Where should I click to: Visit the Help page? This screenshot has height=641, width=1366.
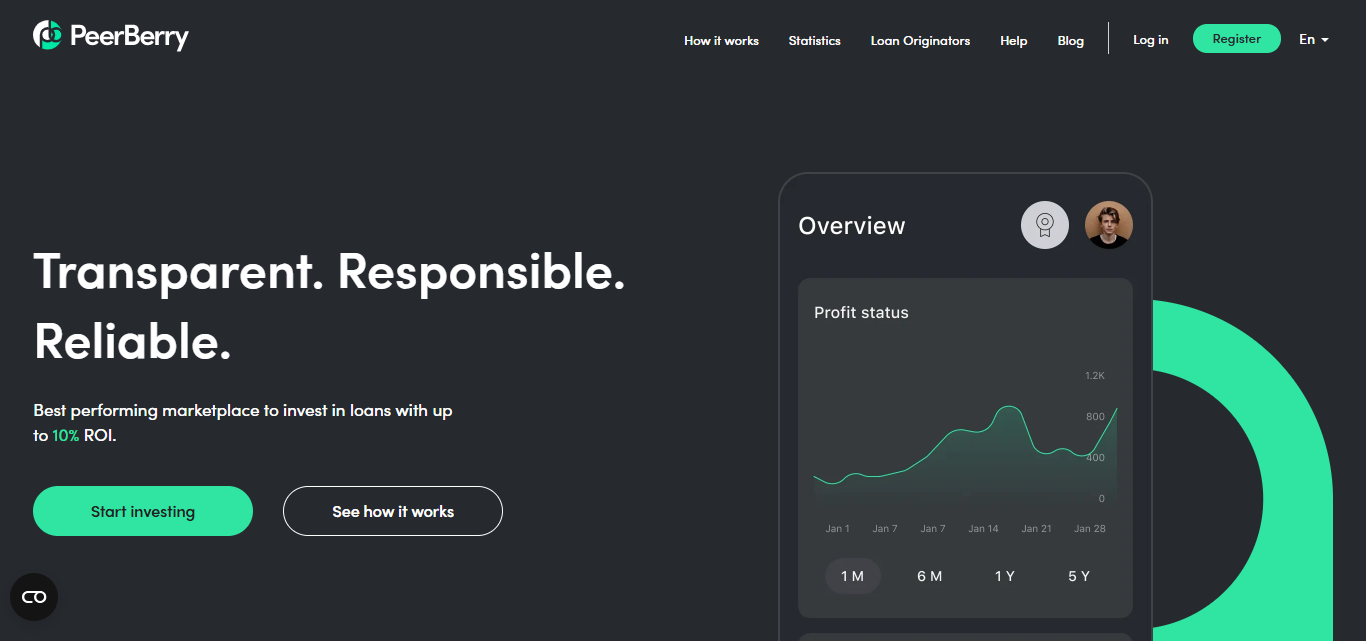coord(1013,41)
